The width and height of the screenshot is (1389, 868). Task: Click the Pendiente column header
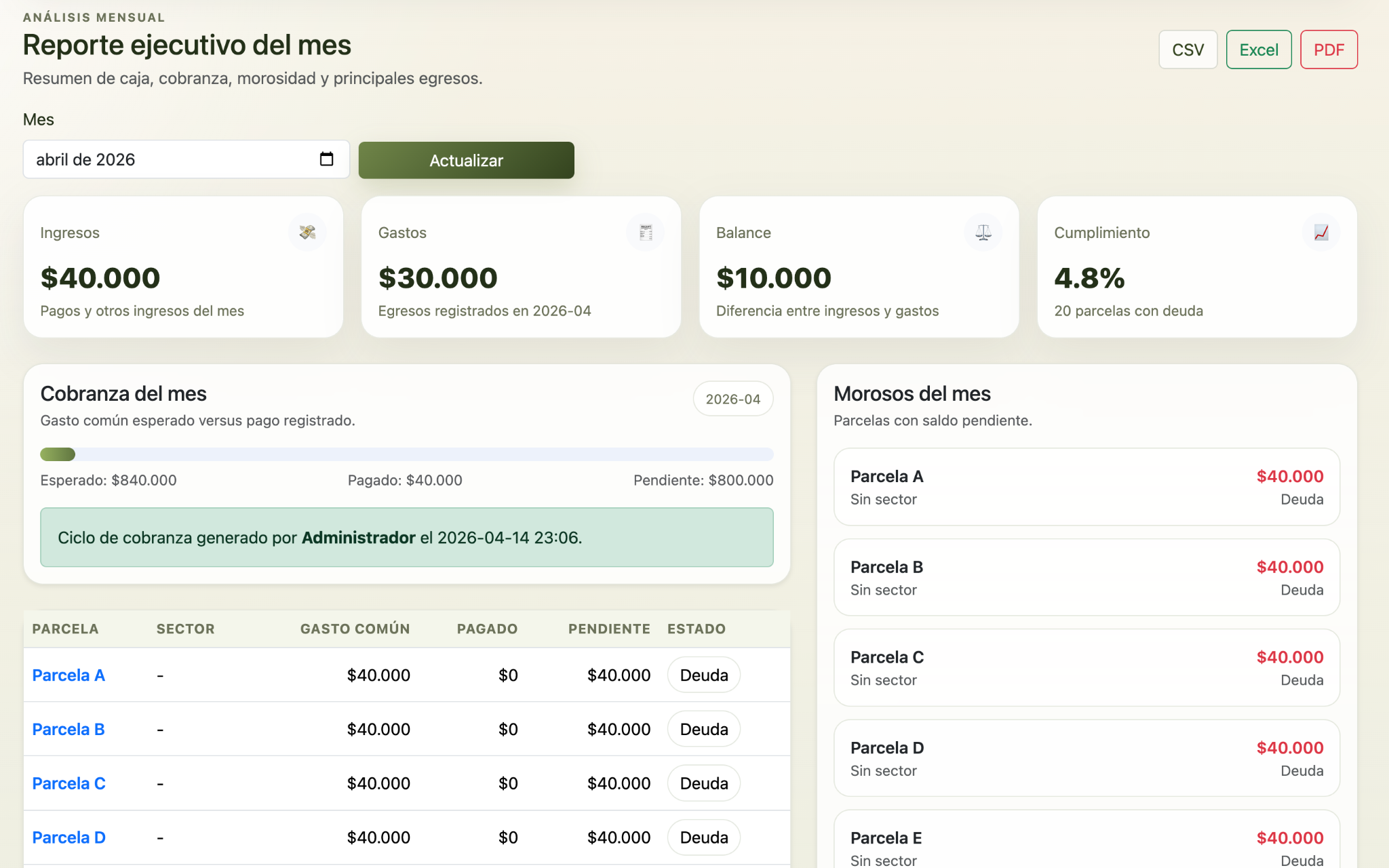[x=608, y=629]
